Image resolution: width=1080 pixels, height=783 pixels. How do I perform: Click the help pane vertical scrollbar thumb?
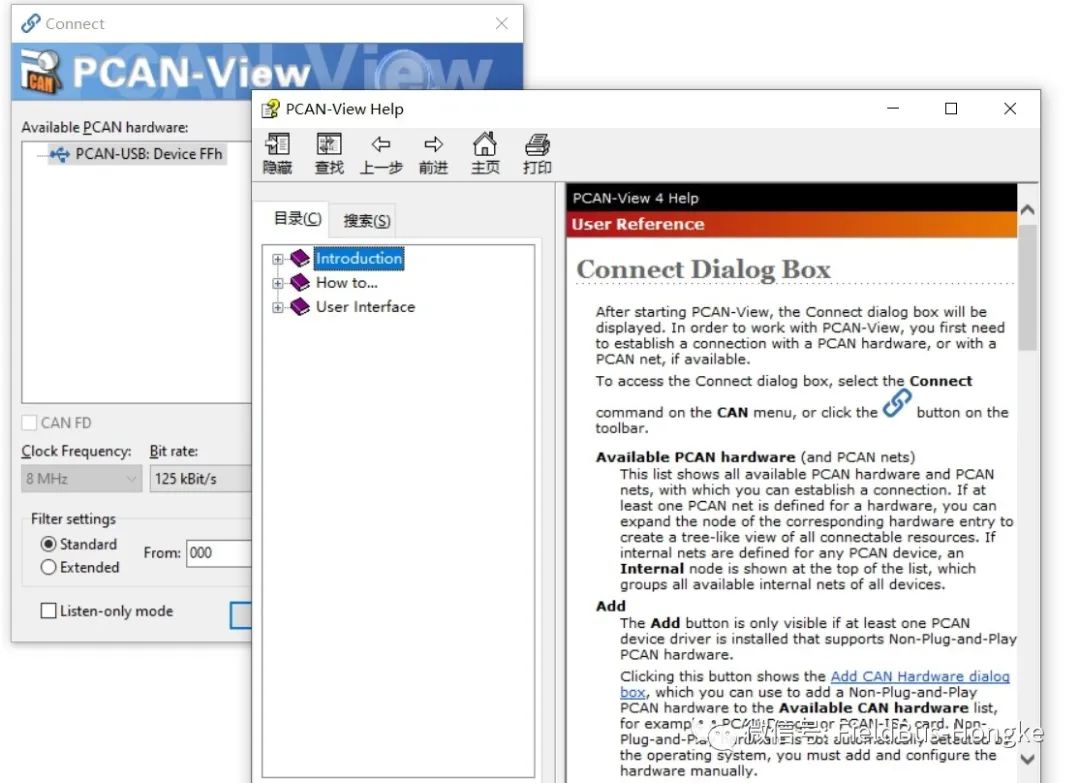[x=1027, y=288]
